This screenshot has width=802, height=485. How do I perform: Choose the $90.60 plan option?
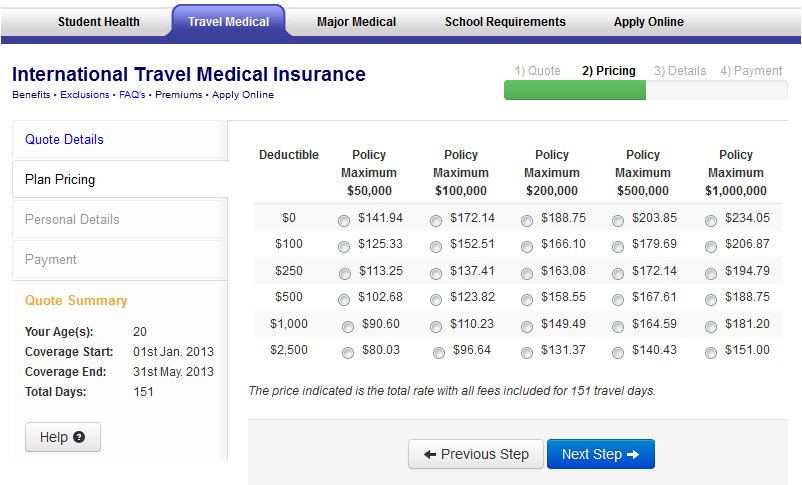pyautogui.click(x=347, y=326)
